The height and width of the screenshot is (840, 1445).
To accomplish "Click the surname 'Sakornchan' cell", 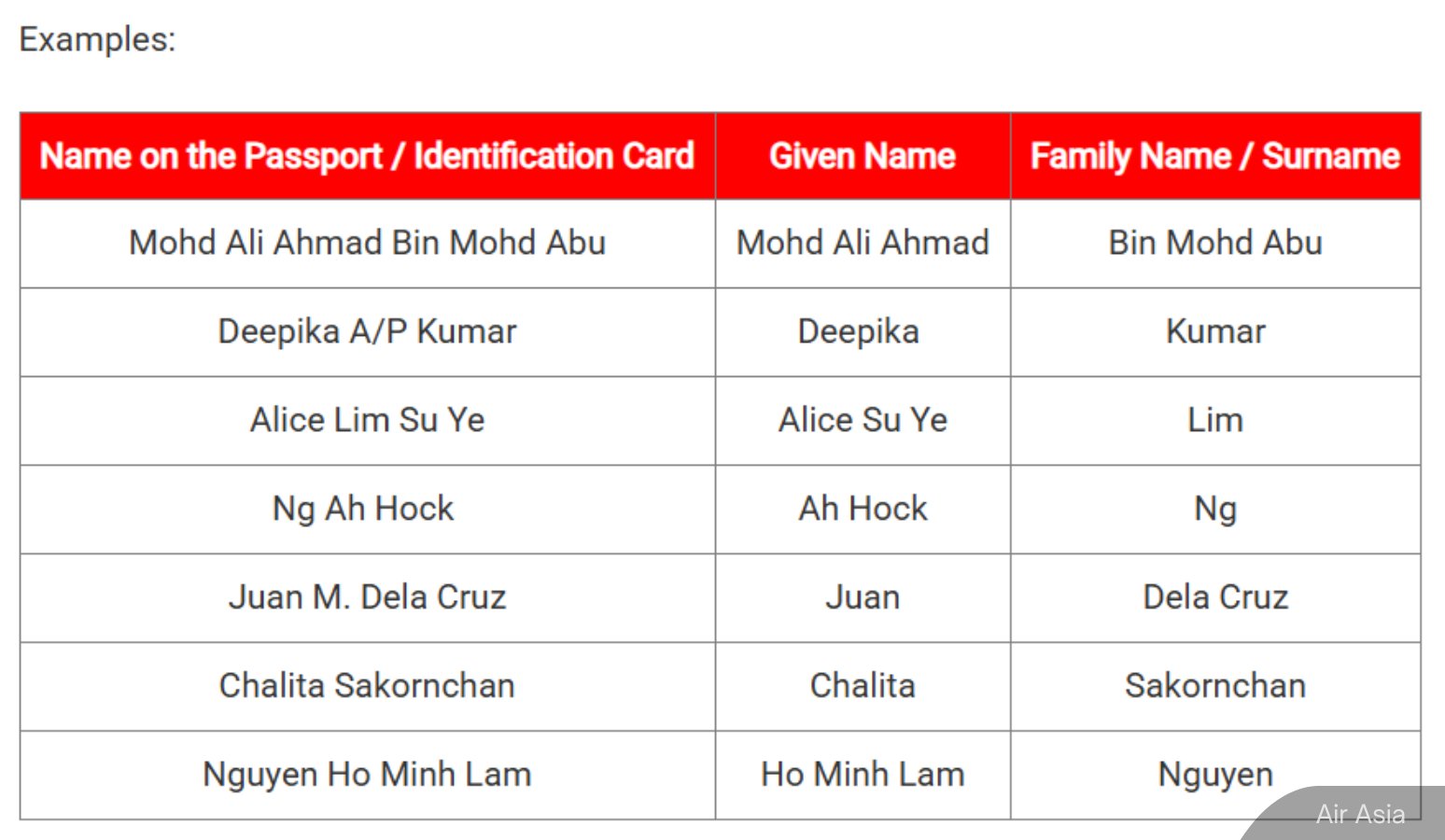I will (1215, 687).
